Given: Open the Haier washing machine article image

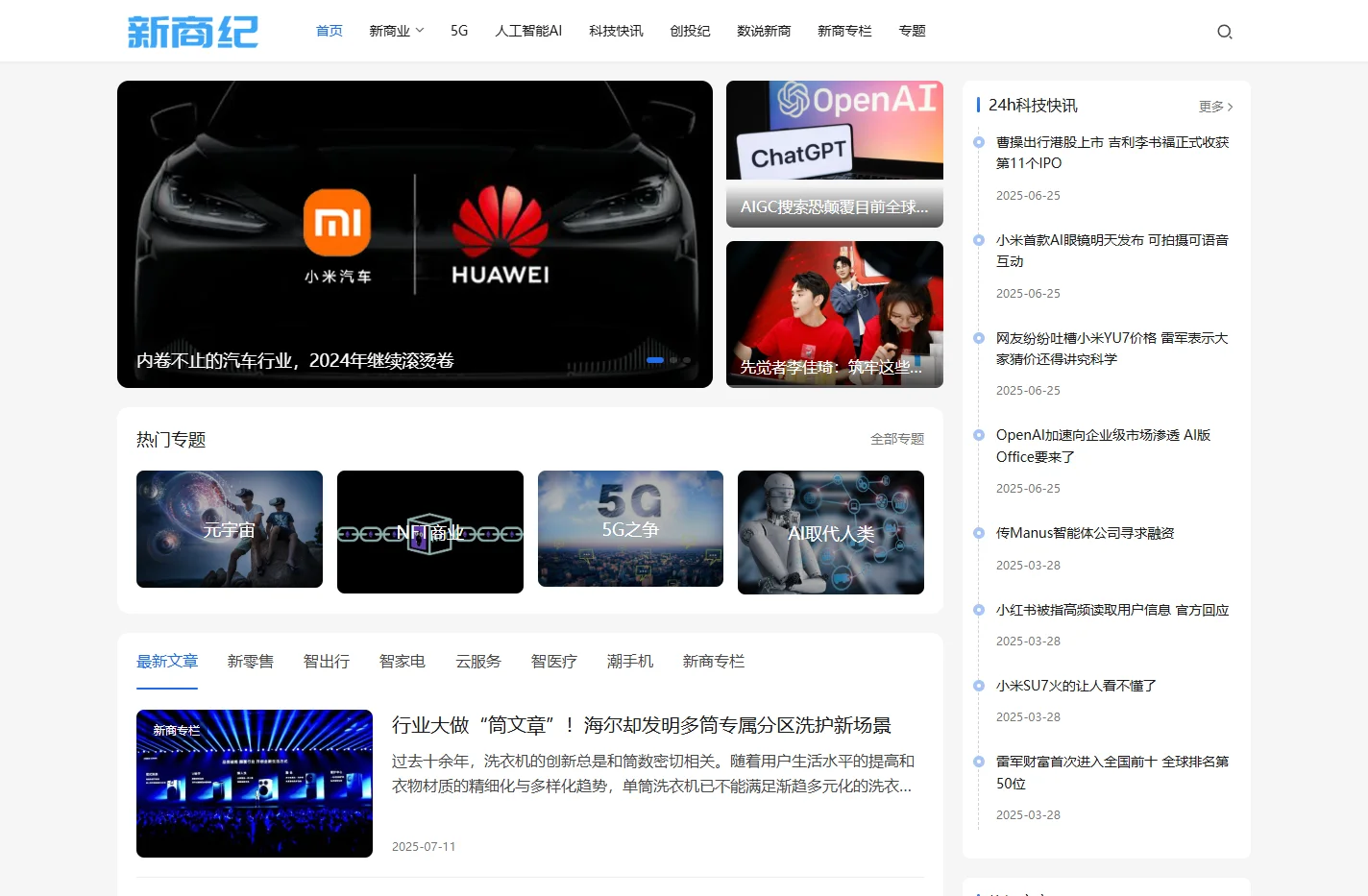Looking at the screenshot, I should click(x=255, y=784).
